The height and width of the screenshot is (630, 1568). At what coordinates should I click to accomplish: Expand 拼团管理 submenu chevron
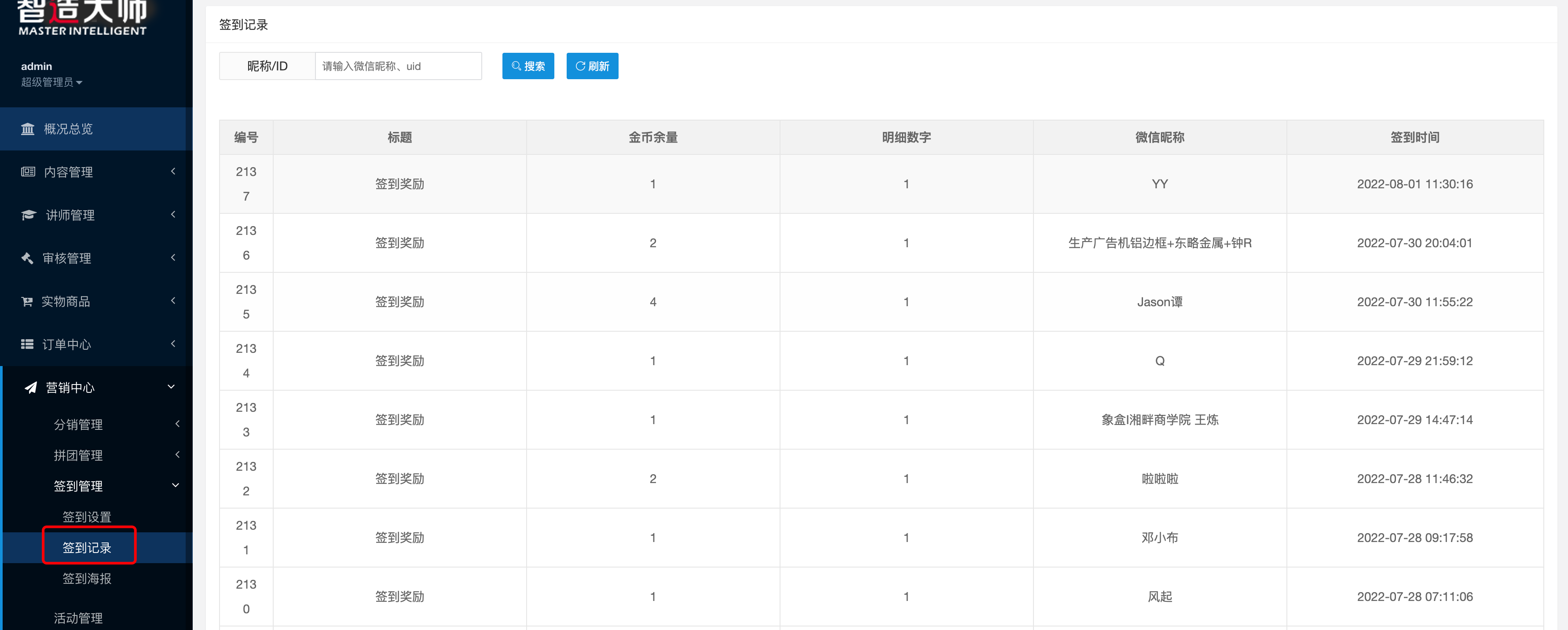tap(178, 455)
